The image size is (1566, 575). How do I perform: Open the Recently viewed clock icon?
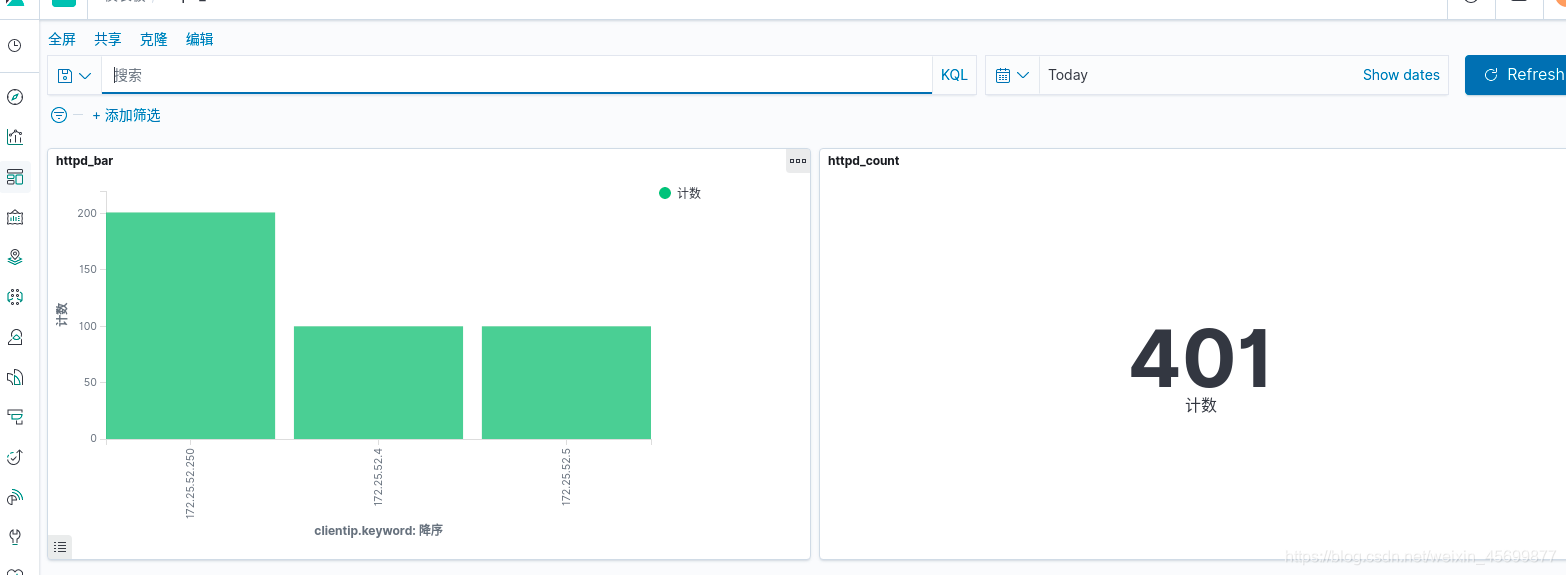pos(15,45)
